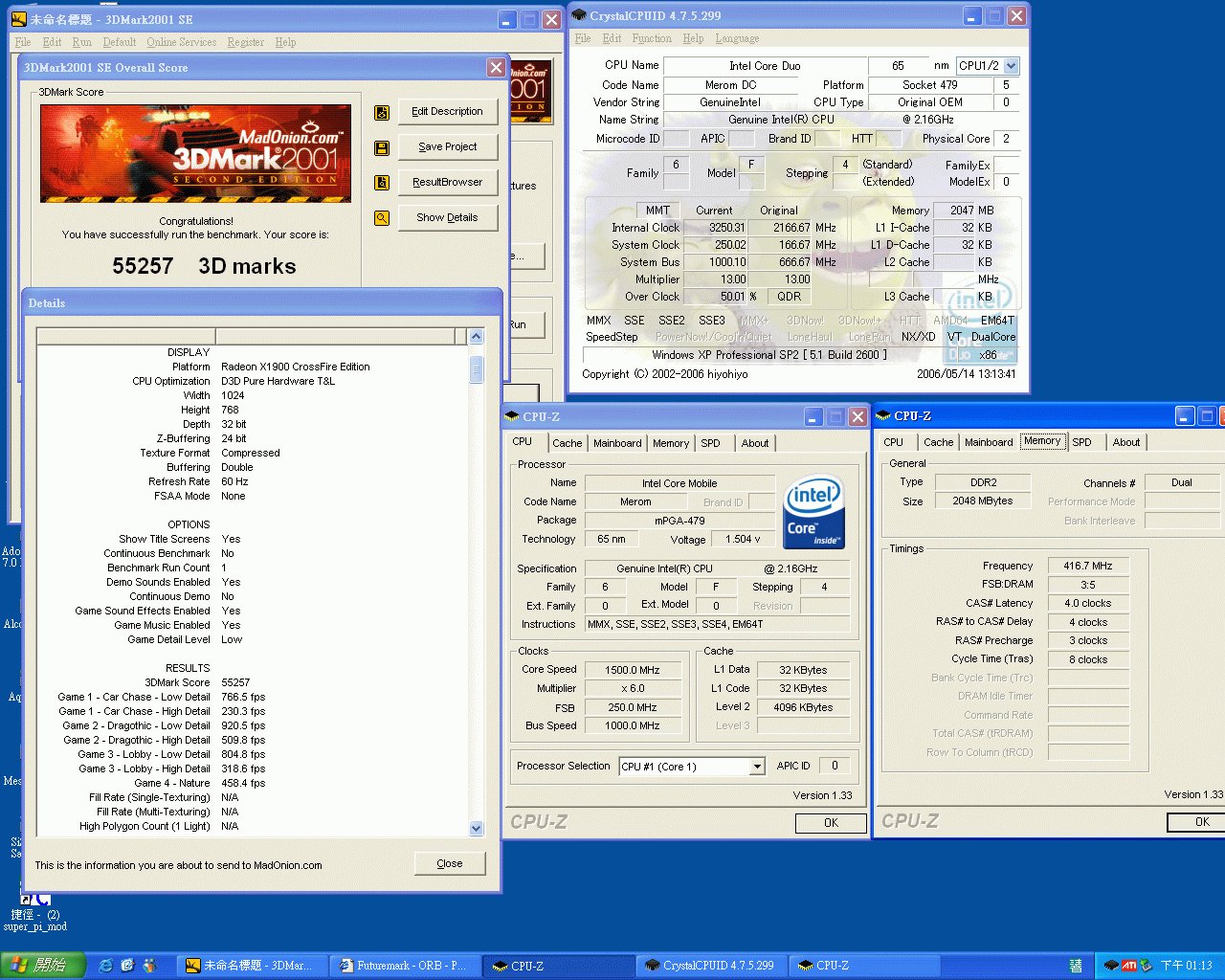This screenshot has width=1225, height=980.
Task: Click Internet Explorer quick launch icon
Action: click(x=106, y=966)
